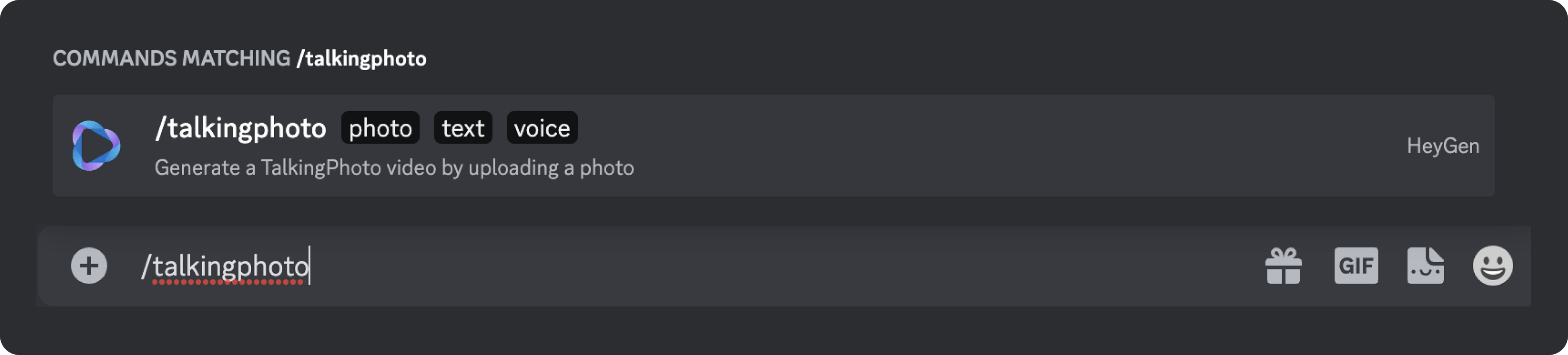Click the word "uploading" in the command description
The image size is (1568, 355).
coord(513,168)
